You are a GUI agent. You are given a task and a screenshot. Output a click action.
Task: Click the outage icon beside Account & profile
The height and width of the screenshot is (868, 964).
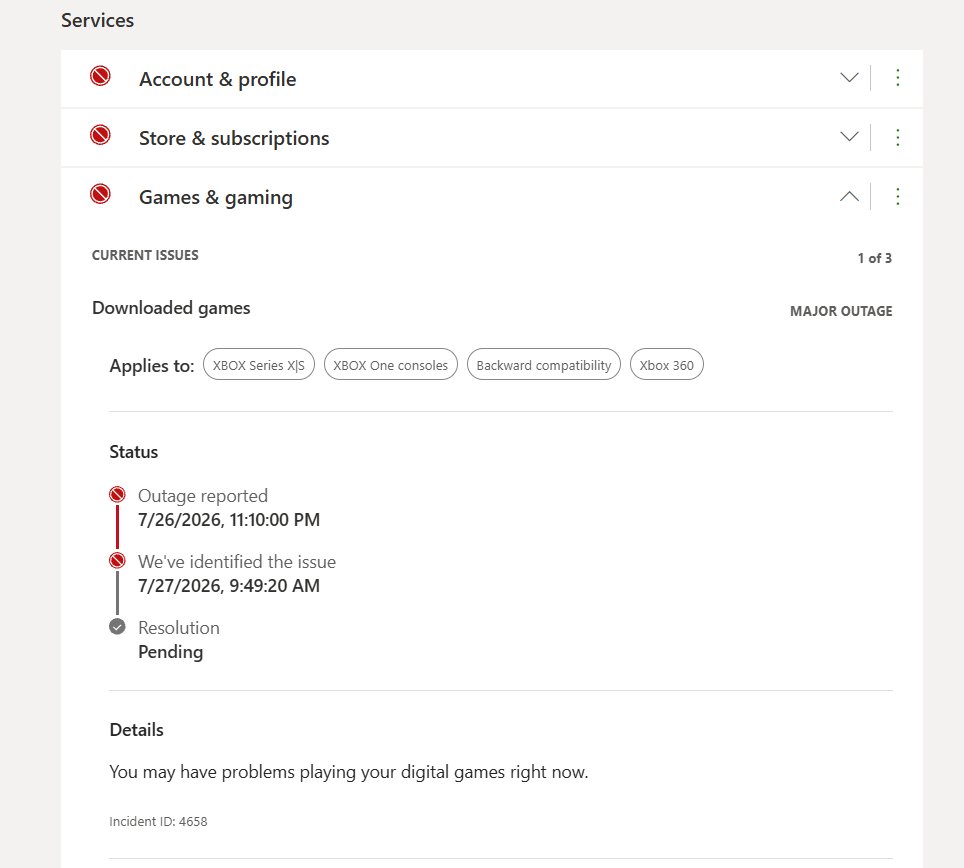100,76
